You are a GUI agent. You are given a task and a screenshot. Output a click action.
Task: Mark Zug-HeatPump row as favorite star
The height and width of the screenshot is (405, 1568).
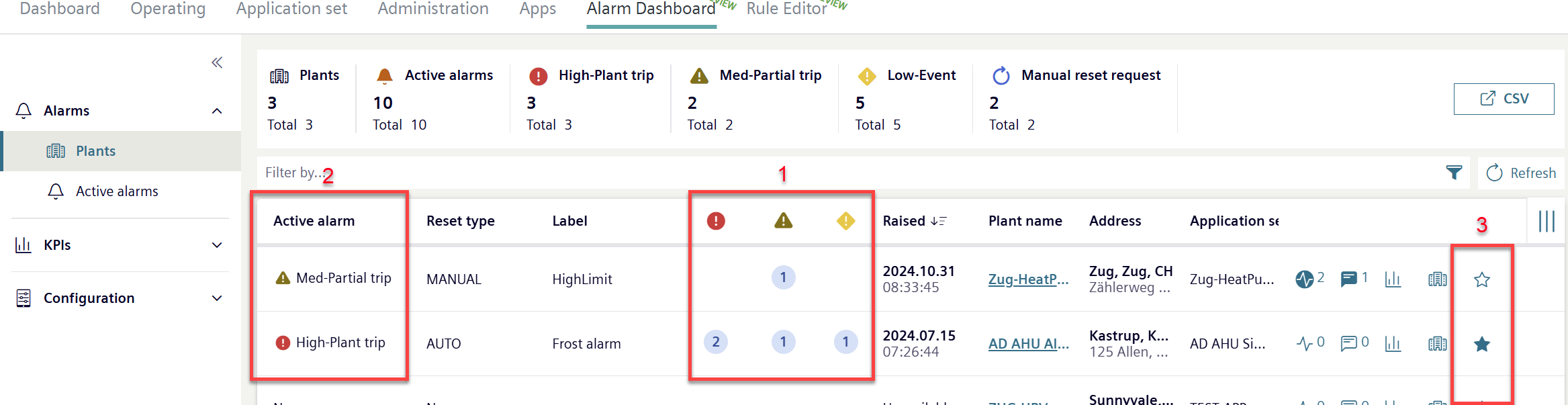1482,279
